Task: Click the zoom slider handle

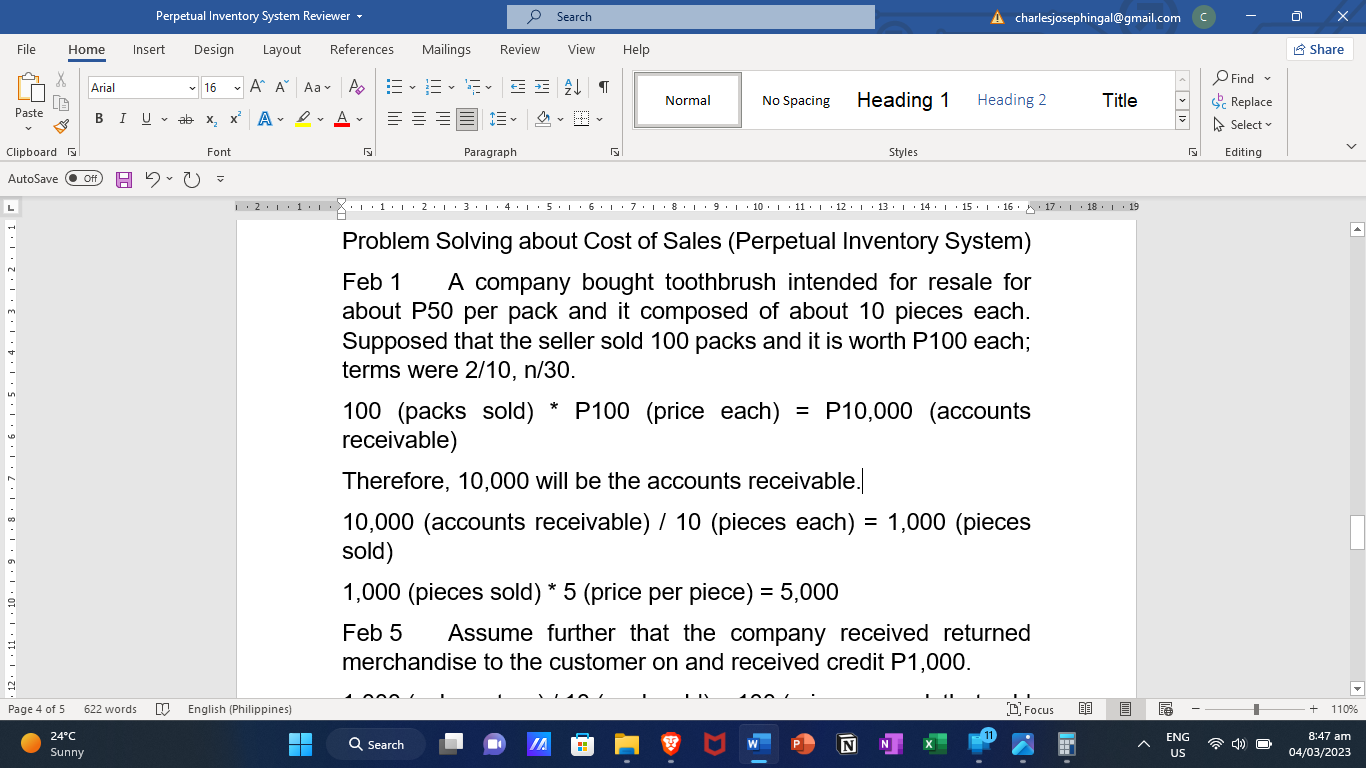Action: click(1256, 709)
